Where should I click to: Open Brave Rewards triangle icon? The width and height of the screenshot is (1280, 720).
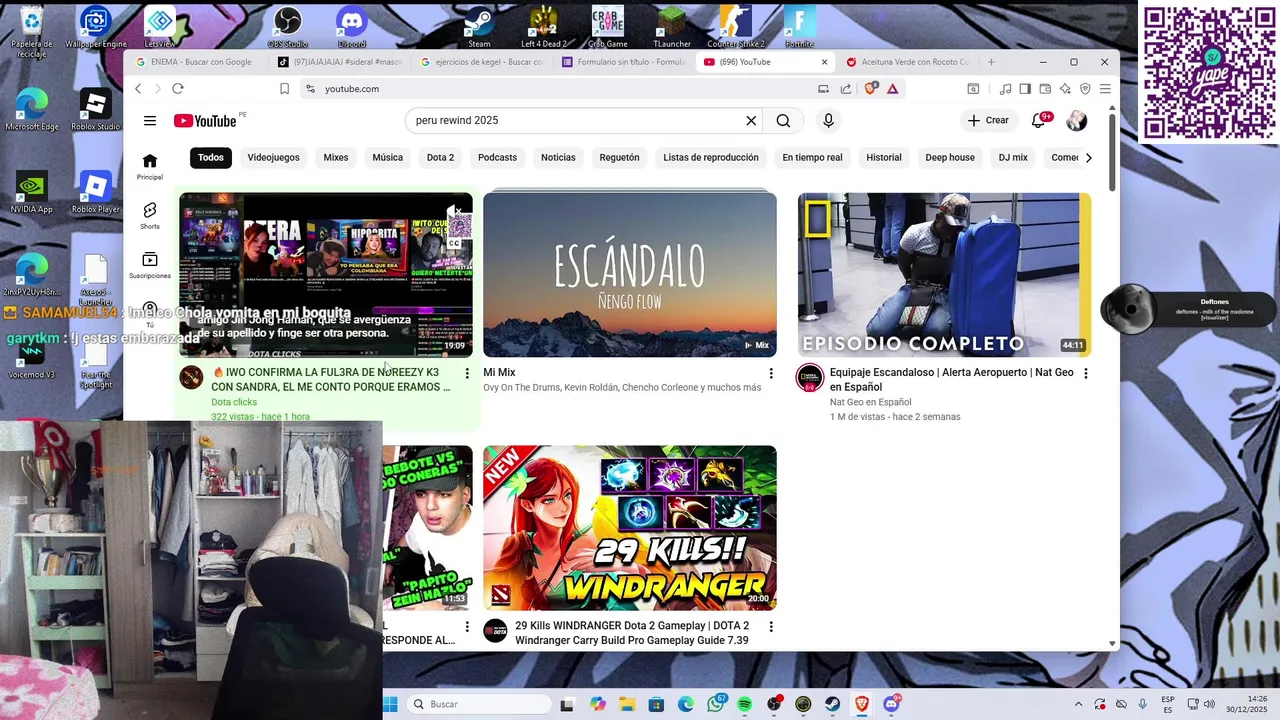[x=893, y=89]
